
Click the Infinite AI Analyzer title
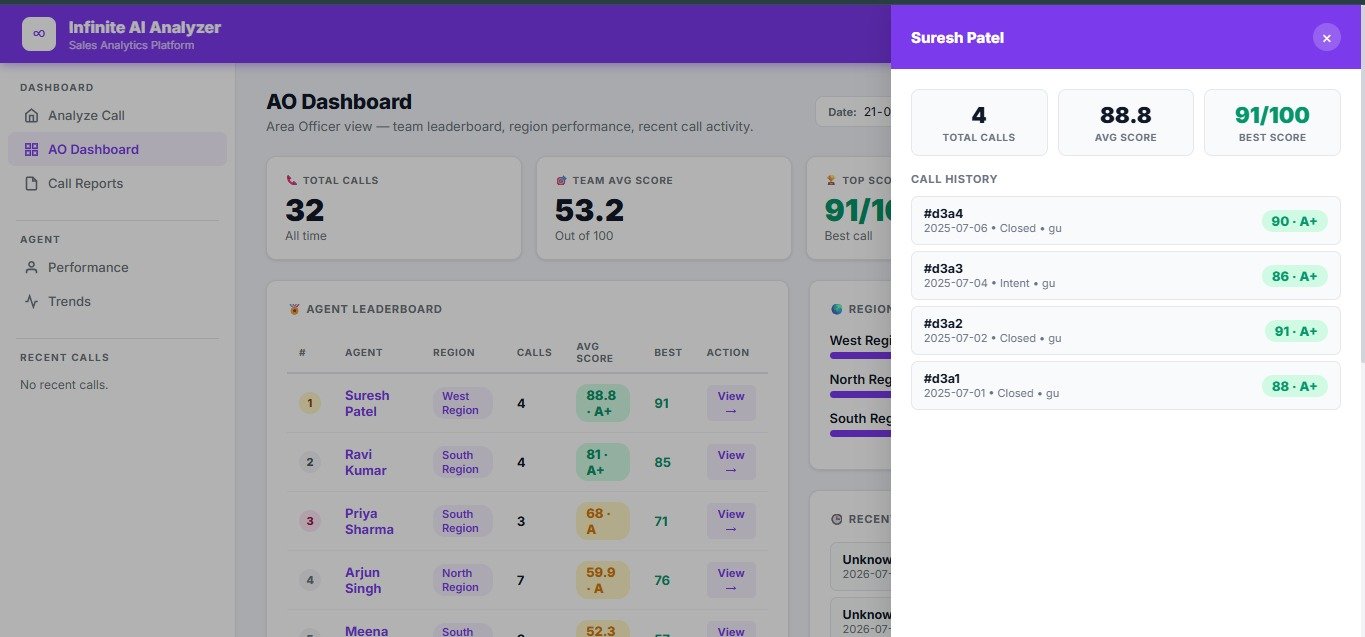pos(145,27)
